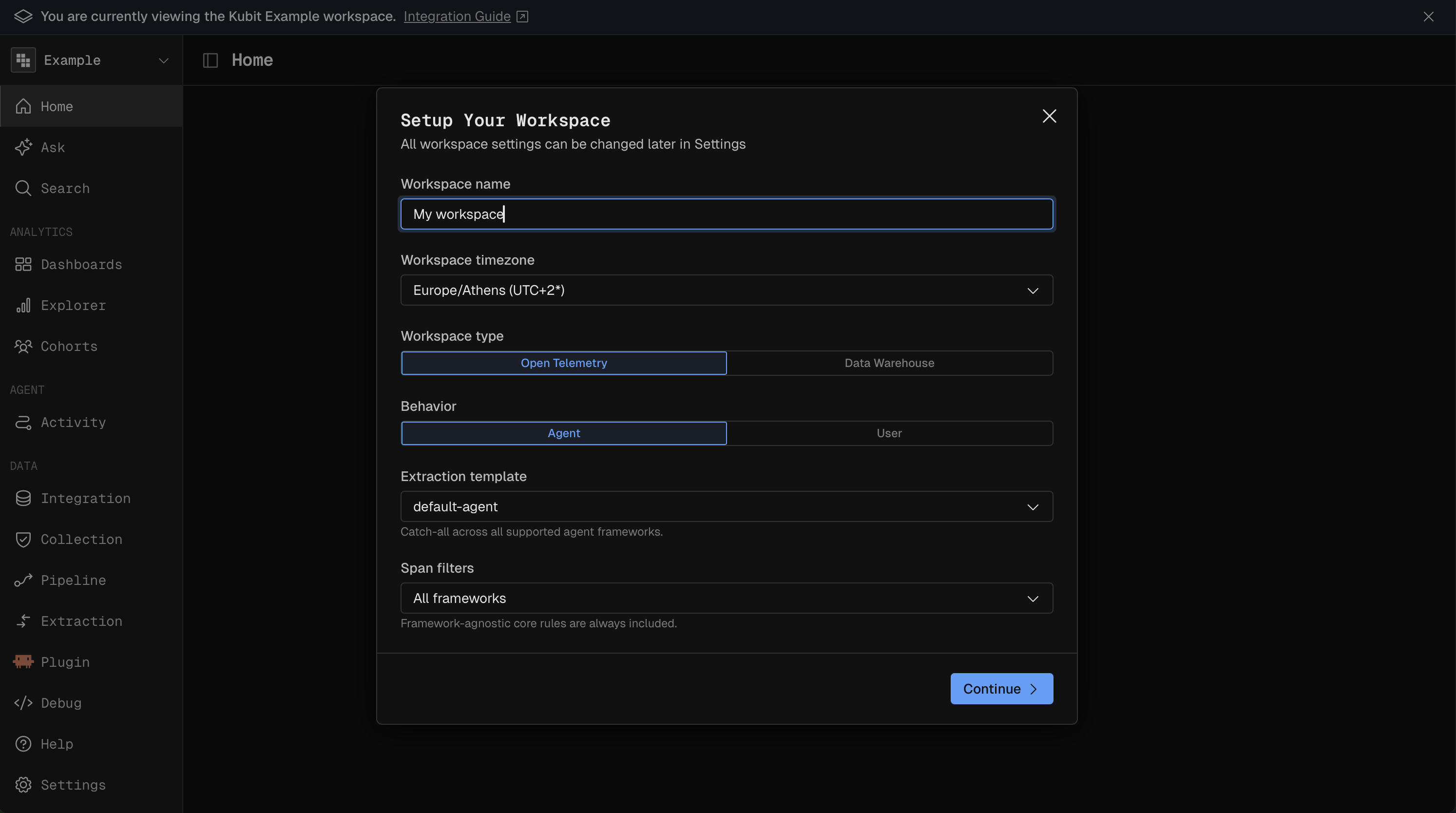Choose Agent behavior option

[x=563, y=433]
